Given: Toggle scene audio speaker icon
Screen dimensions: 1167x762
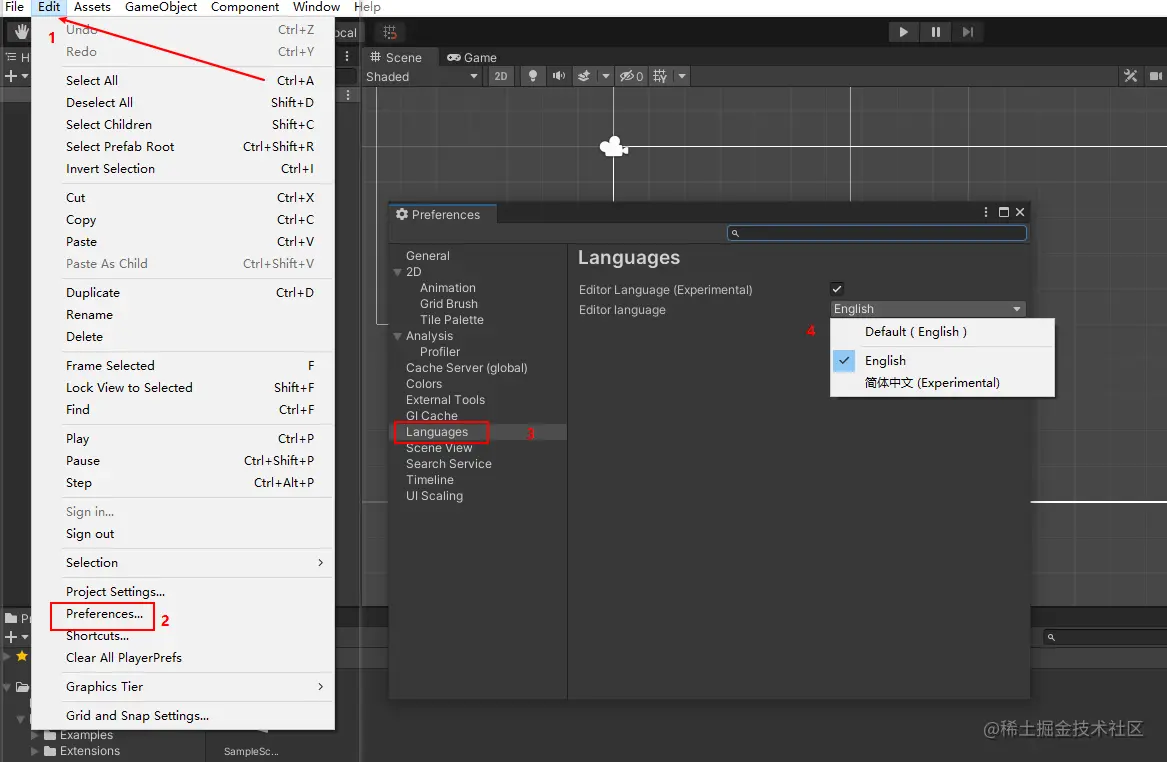Looking at the screenshot, I should click(558, 76).
